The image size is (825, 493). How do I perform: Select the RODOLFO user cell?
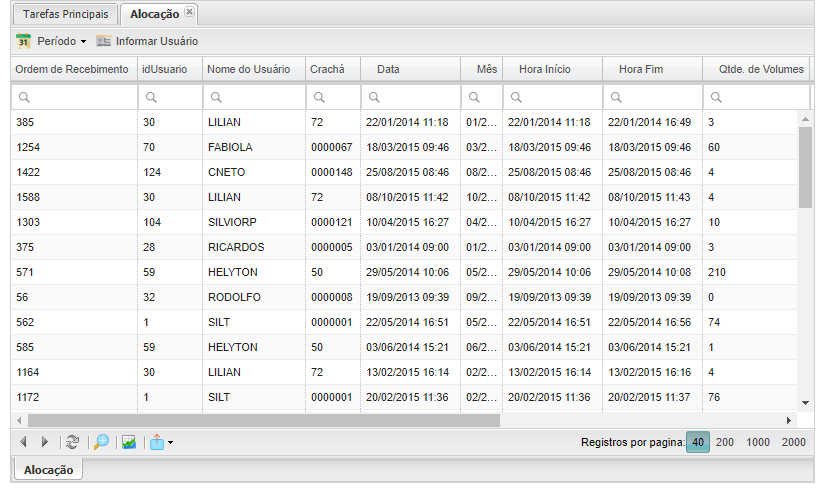coord(254,297)
